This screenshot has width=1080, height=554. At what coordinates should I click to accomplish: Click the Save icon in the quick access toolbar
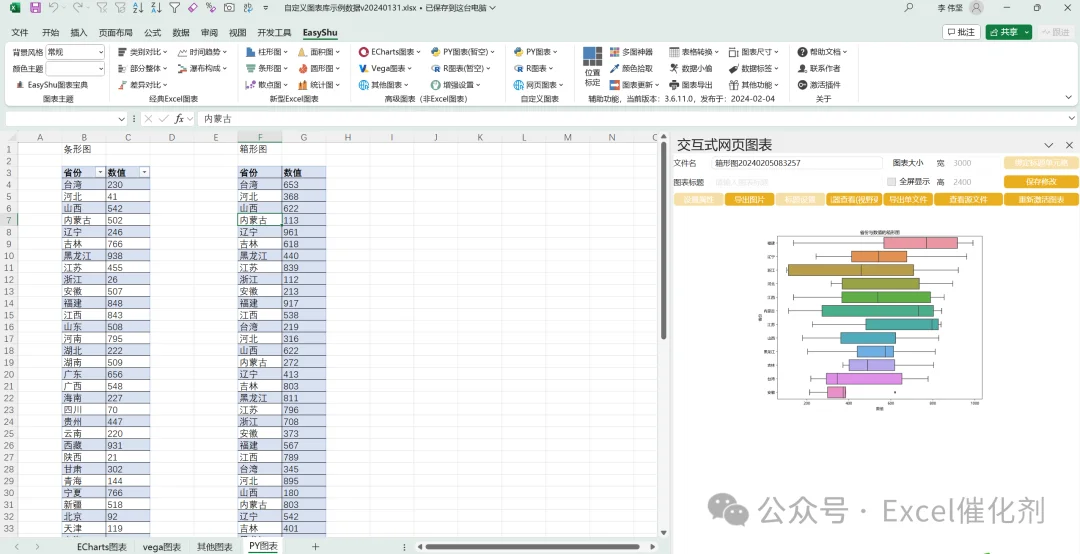(x=35, y=8)
